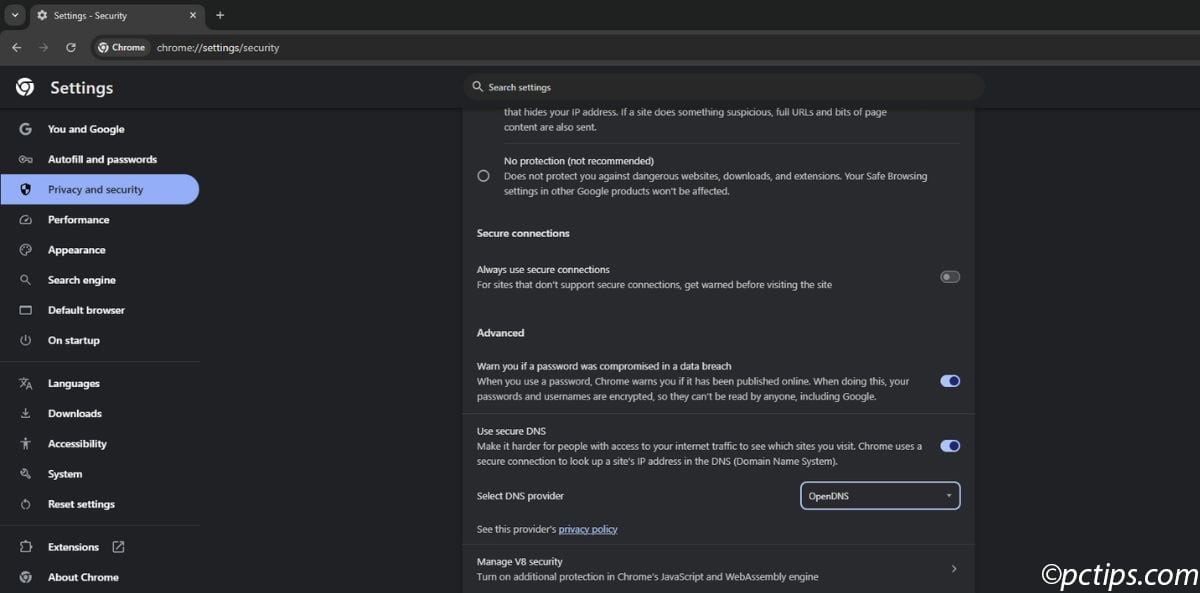Enable Always use secure connections toggle
1200x593 pixels.
pyautogui.click(x=950, y=277)
